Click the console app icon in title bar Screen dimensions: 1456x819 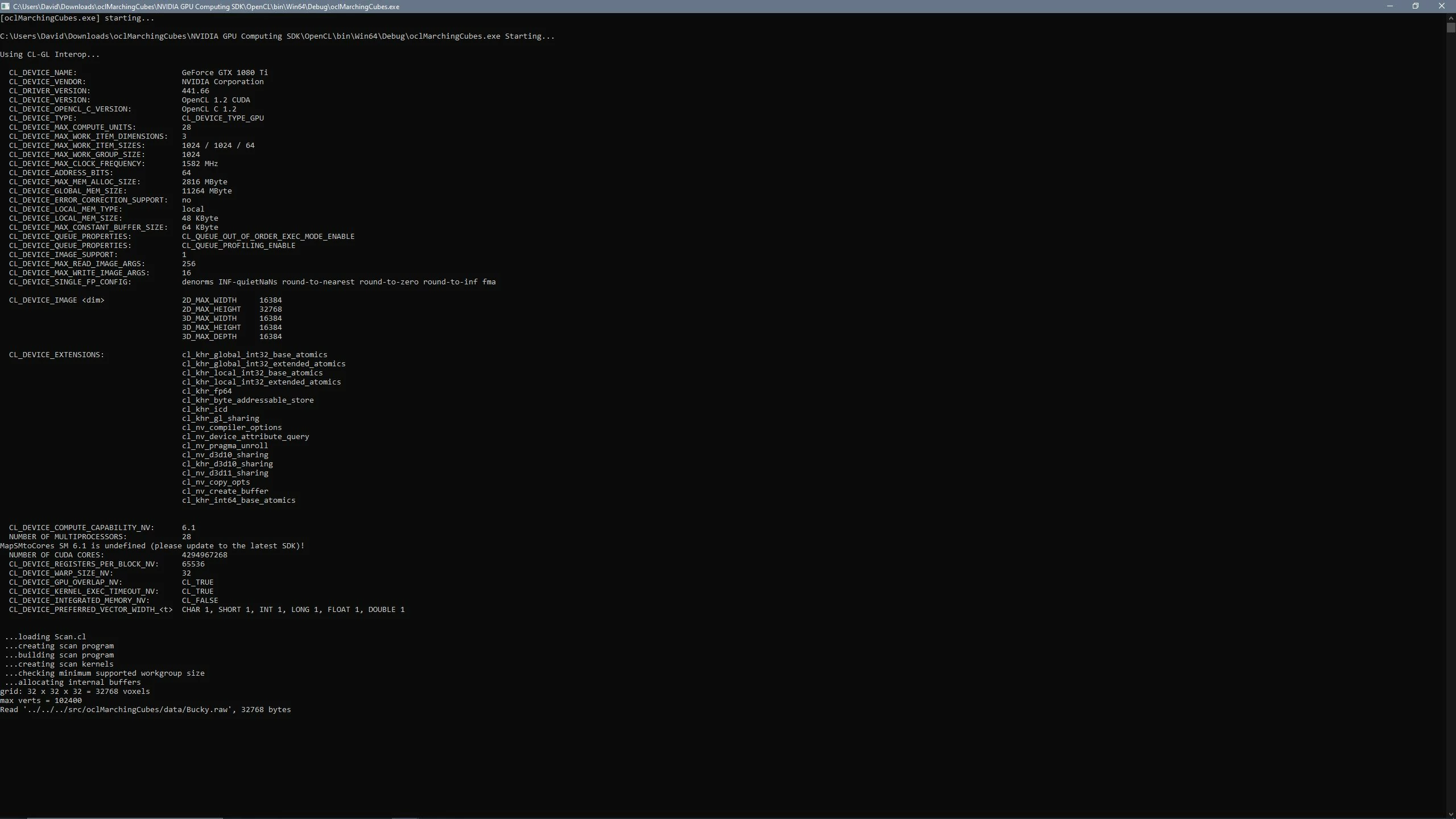coord(5,6)
